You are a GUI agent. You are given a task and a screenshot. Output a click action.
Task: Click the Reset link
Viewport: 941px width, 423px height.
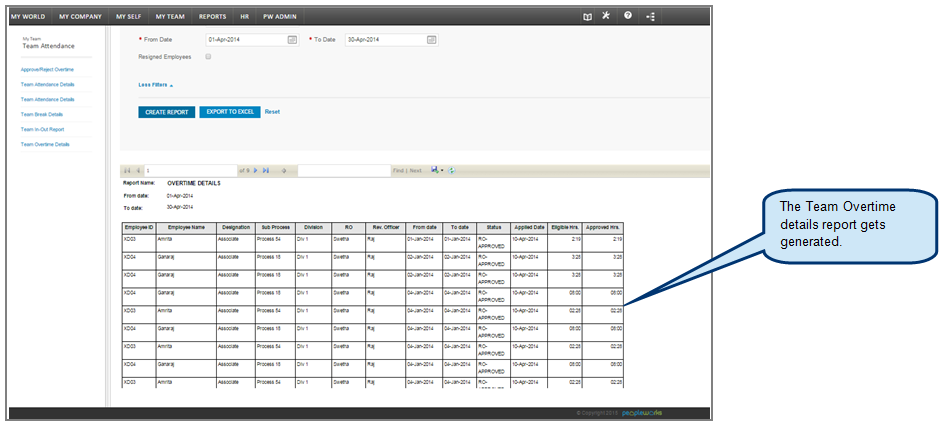pos(272,112)
